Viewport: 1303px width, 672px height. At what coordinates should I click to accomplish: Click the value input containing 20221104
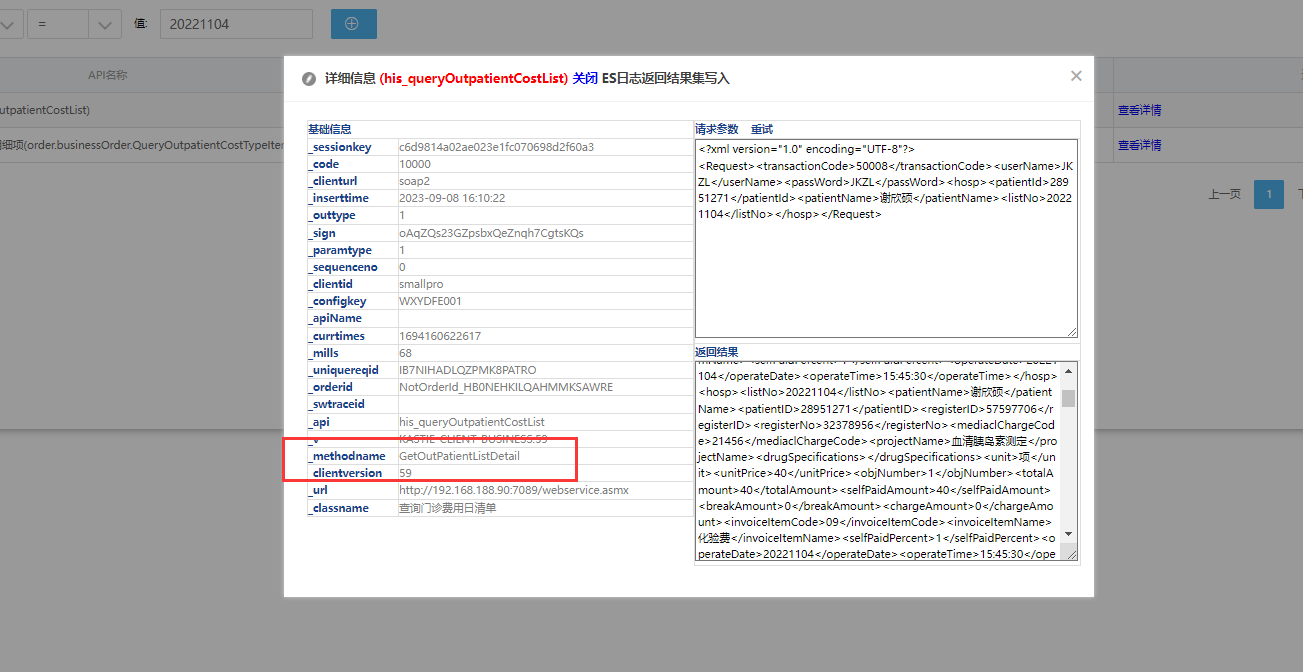[236, 24]
